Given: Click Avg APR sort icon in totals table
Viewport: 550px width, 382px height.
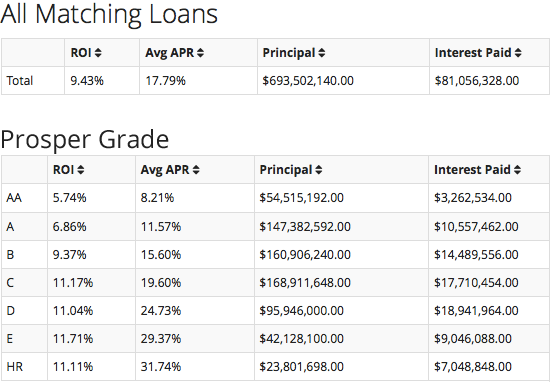Looking at the screenshot, I should 200,53.
